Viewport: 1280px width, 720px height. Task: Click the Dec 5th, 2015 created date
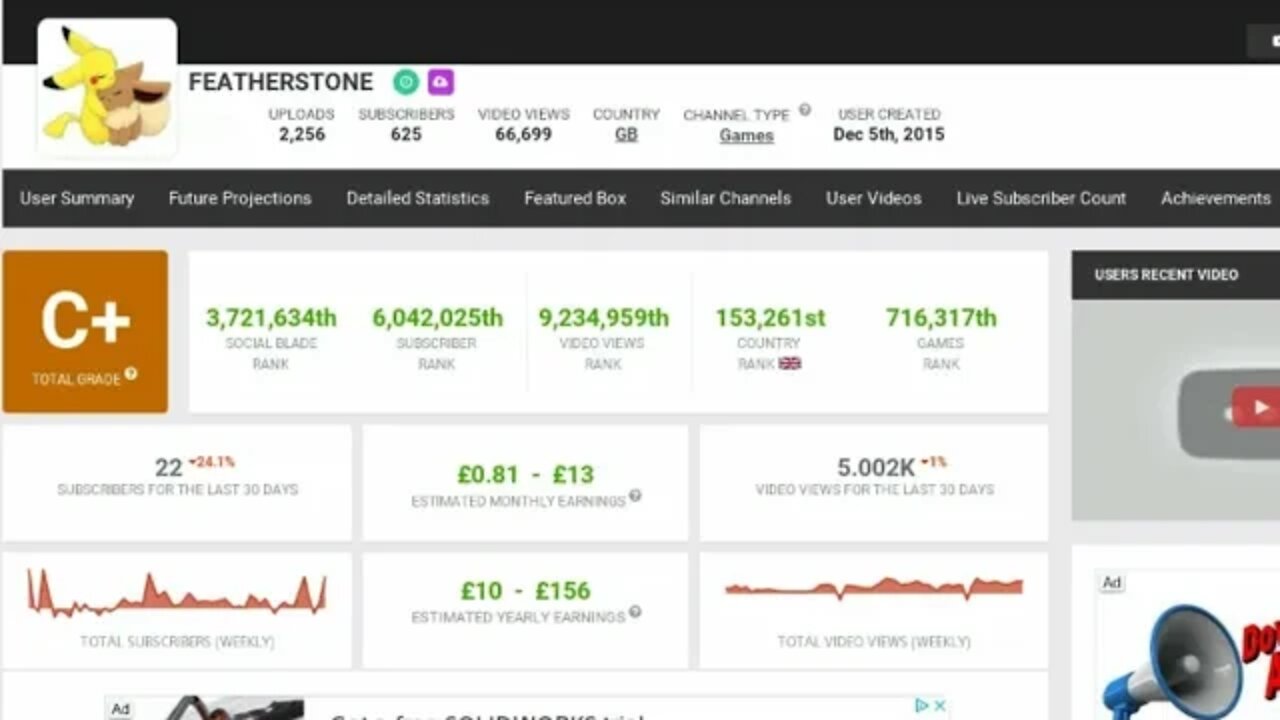coord(889,134)
